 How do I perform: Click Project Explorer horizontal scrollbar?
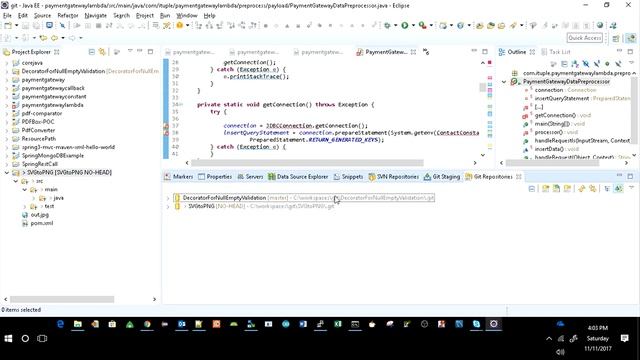(x=62, y=299)
